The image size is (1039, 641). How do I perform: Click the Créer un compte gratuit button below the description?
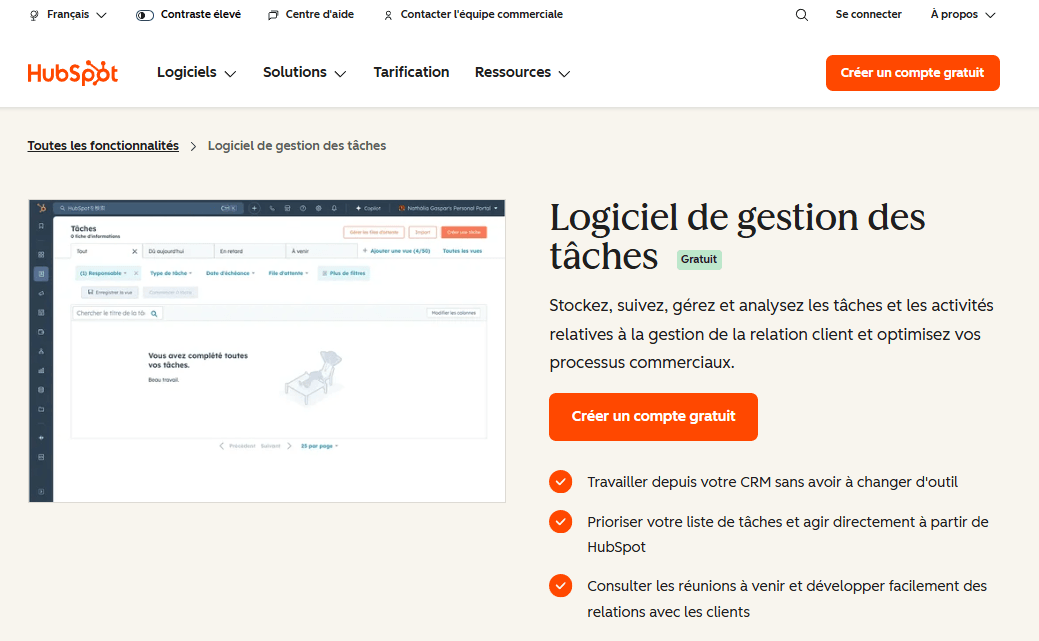pyautogui.click(x=653, y=417)
